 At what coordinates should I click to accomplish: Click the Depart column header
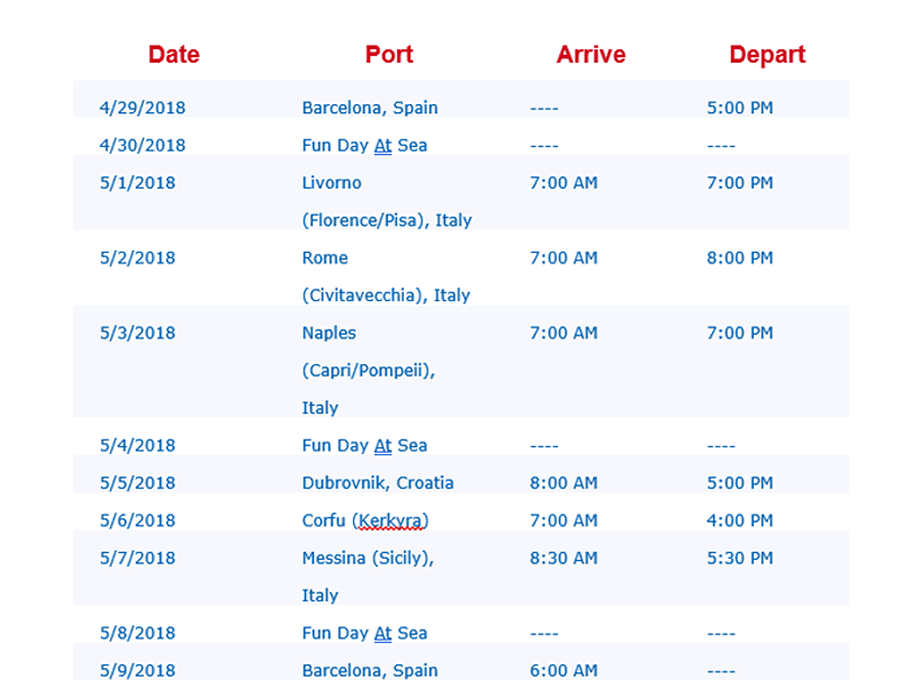click(767, 55)
